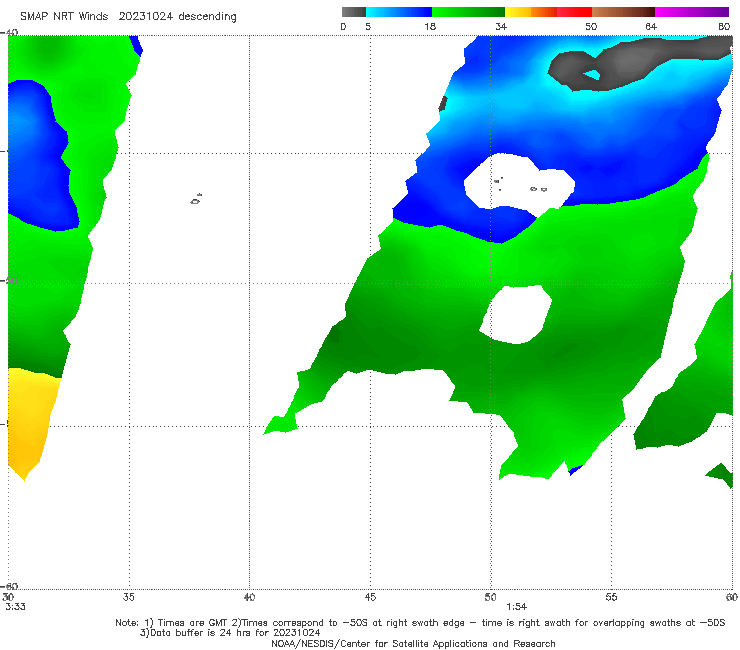Screen dimensions: 740x650
Task: Click the blue low-wind patch in the left swath
Action: pos(40,158)
